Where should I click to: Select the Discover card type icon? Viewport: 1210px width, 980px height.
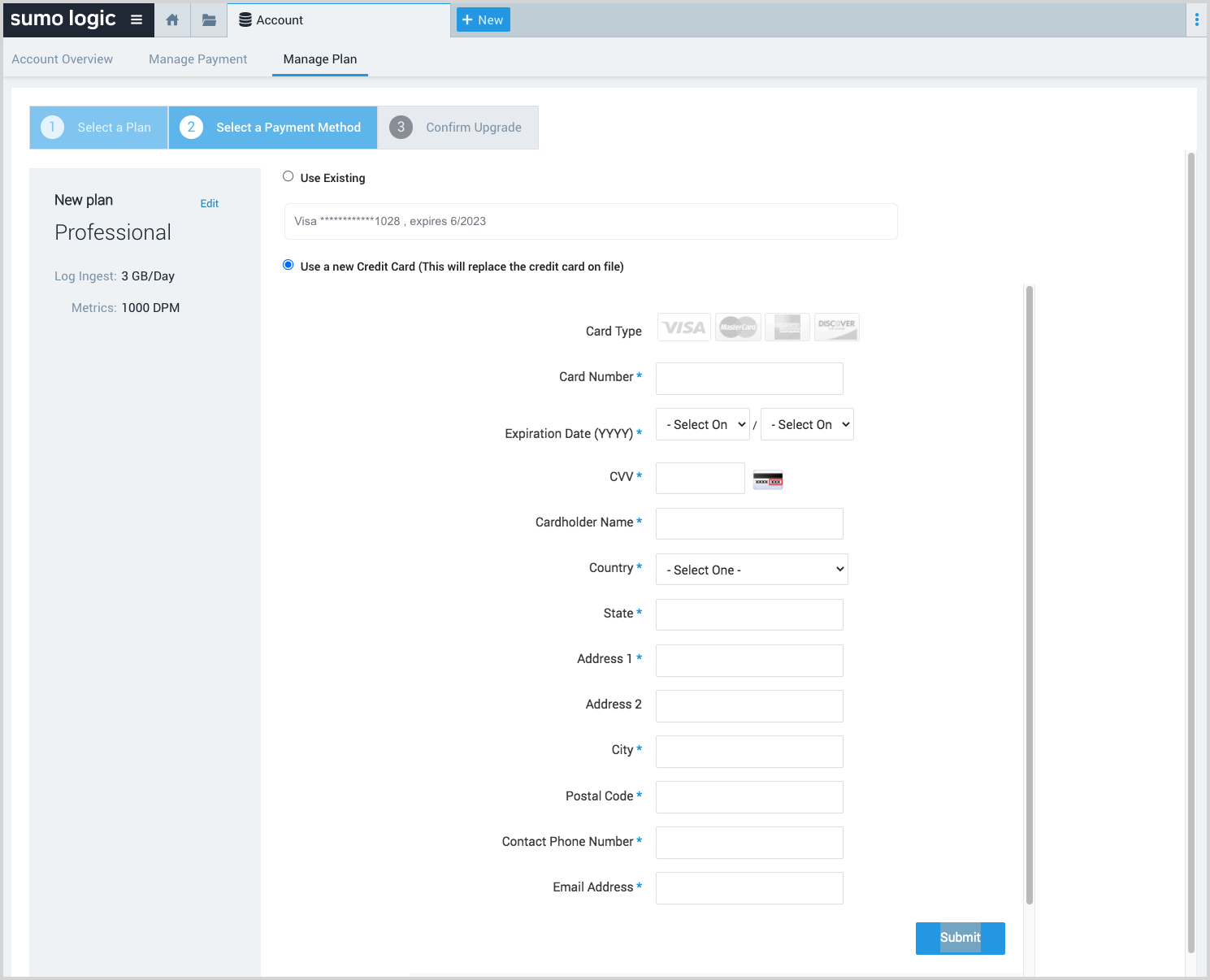pyautogui.click(x=836, y=327)
